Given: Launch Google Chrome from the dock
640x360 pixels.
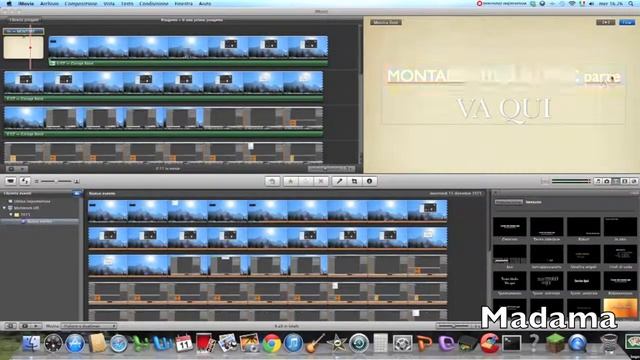Looking at the screenshot, I should 271,343.
